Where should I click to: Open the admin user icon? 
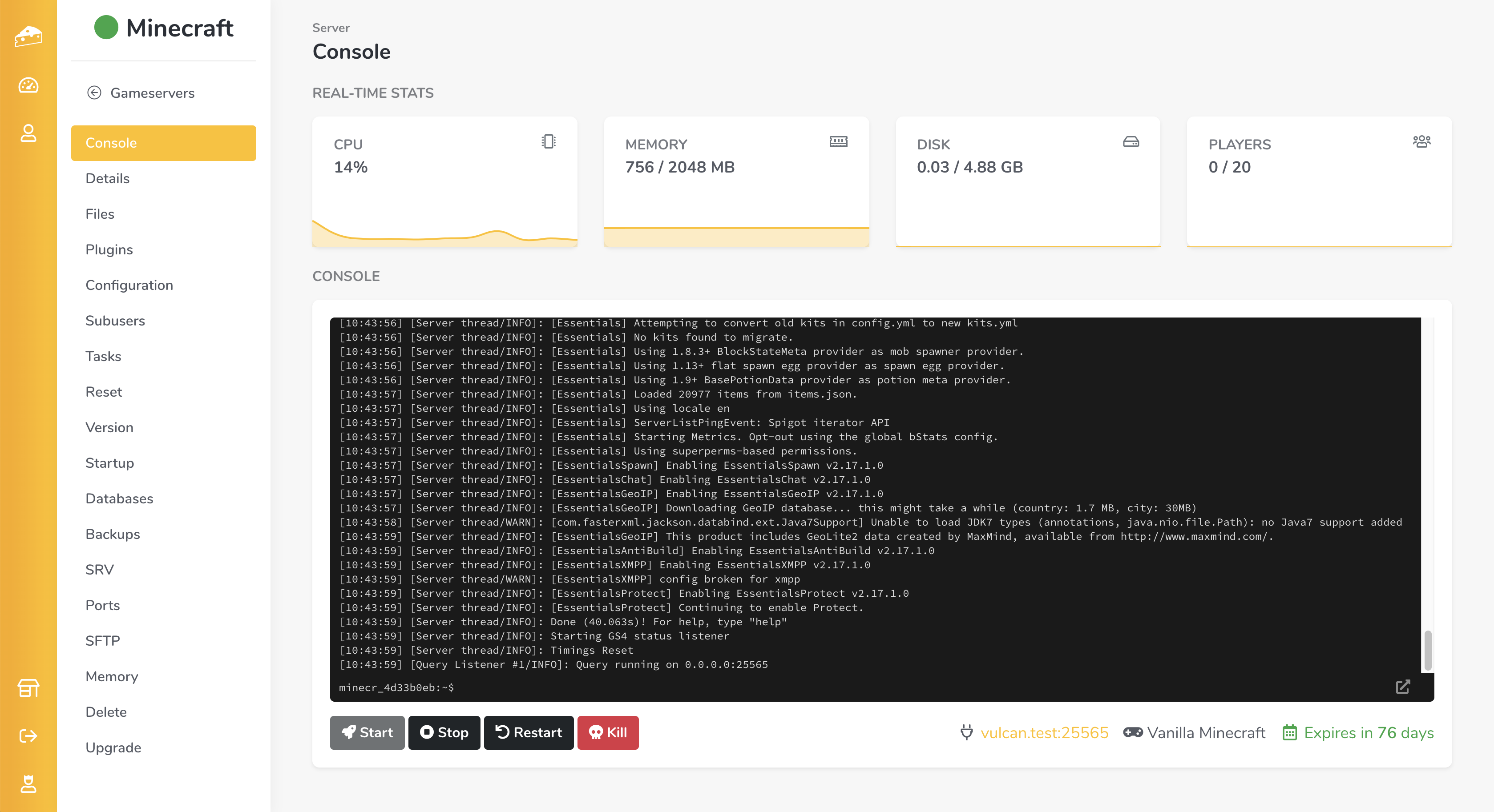point(28,784)
